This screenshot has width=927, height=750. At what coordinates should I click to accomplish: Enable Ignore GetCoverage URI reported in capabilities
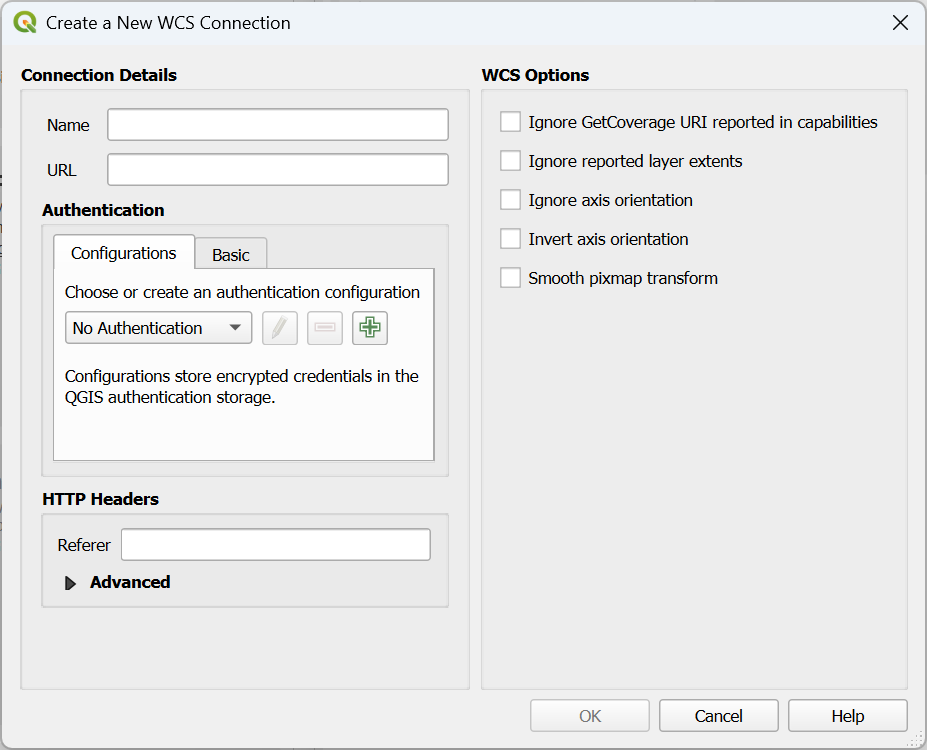coord(511,122)
